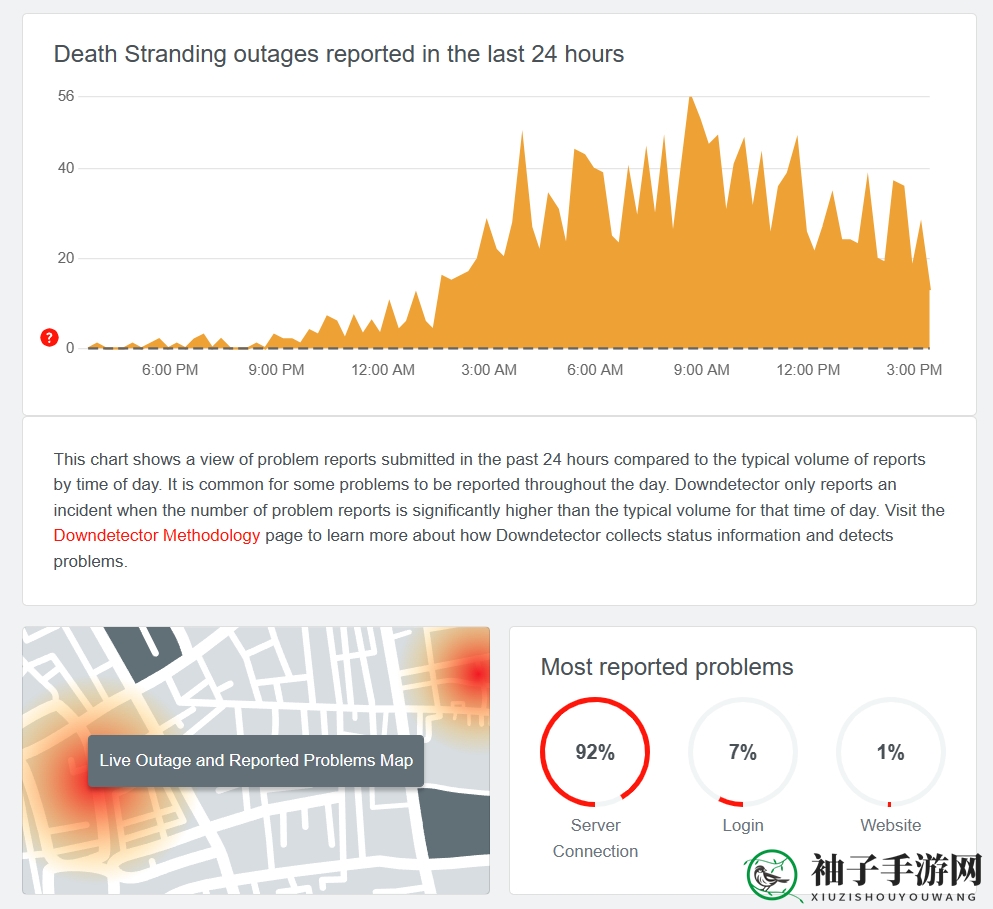Click the Death Stranding outages chart title

[x=339, y=54]
